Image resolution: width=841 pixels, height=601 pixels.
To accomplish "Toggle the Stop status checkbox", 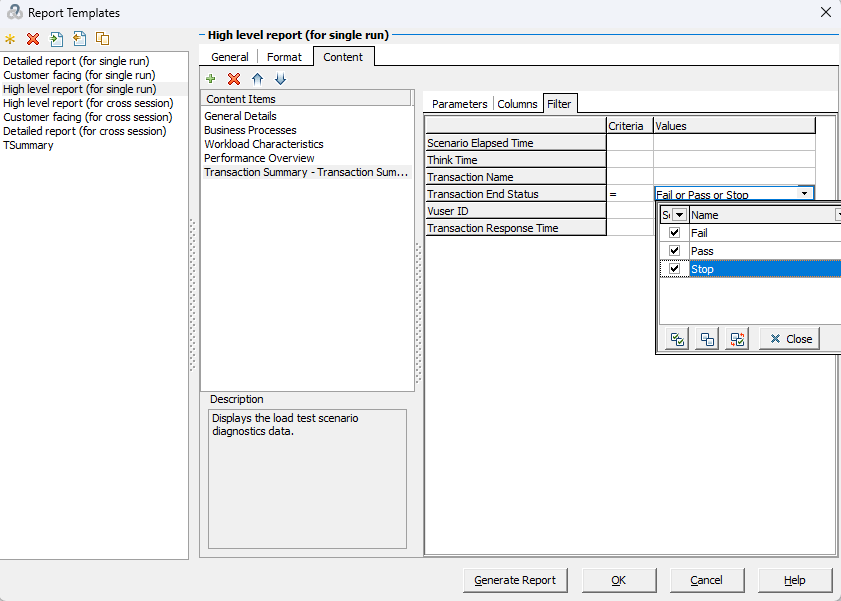I will 675,269.
